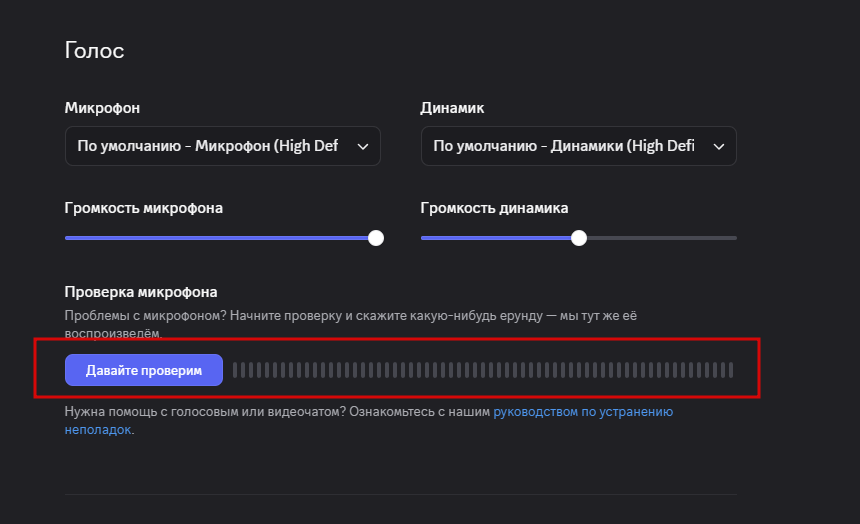
Task: Click the Динамик field label
Action: [452, 108]
